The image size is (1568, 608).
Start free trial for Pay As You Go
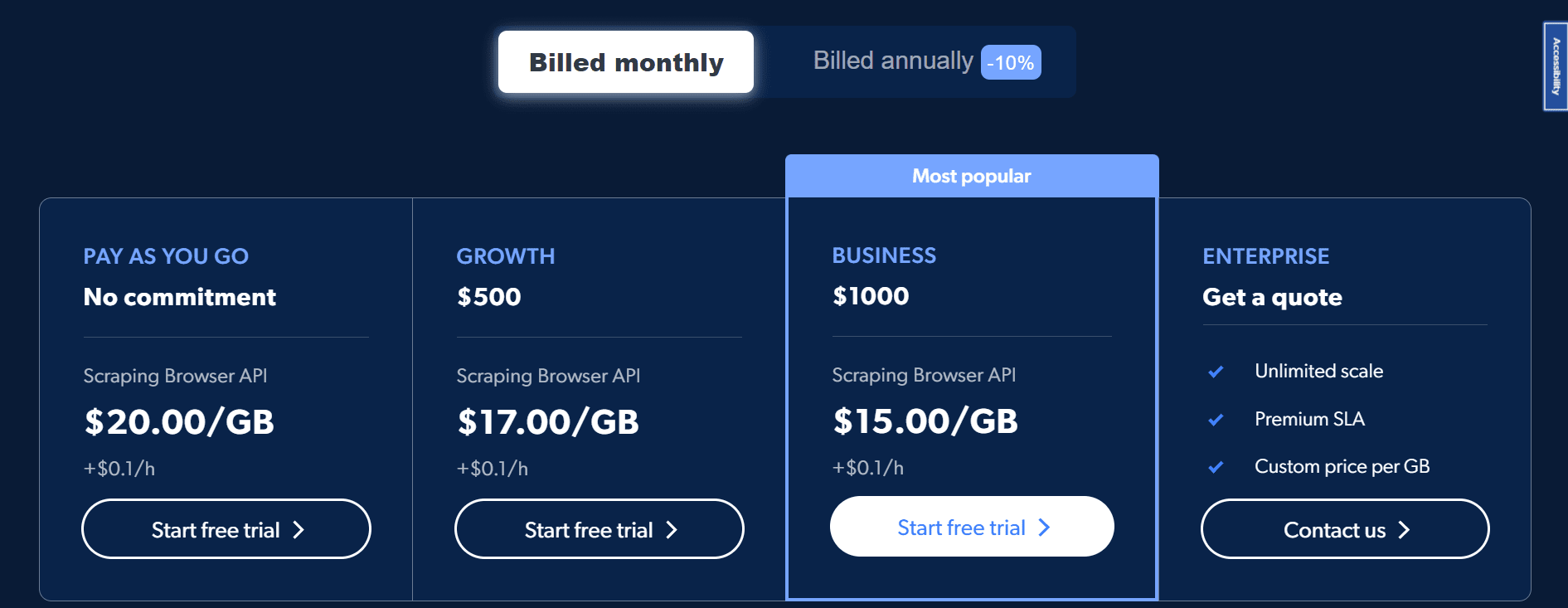click(226, 529)
